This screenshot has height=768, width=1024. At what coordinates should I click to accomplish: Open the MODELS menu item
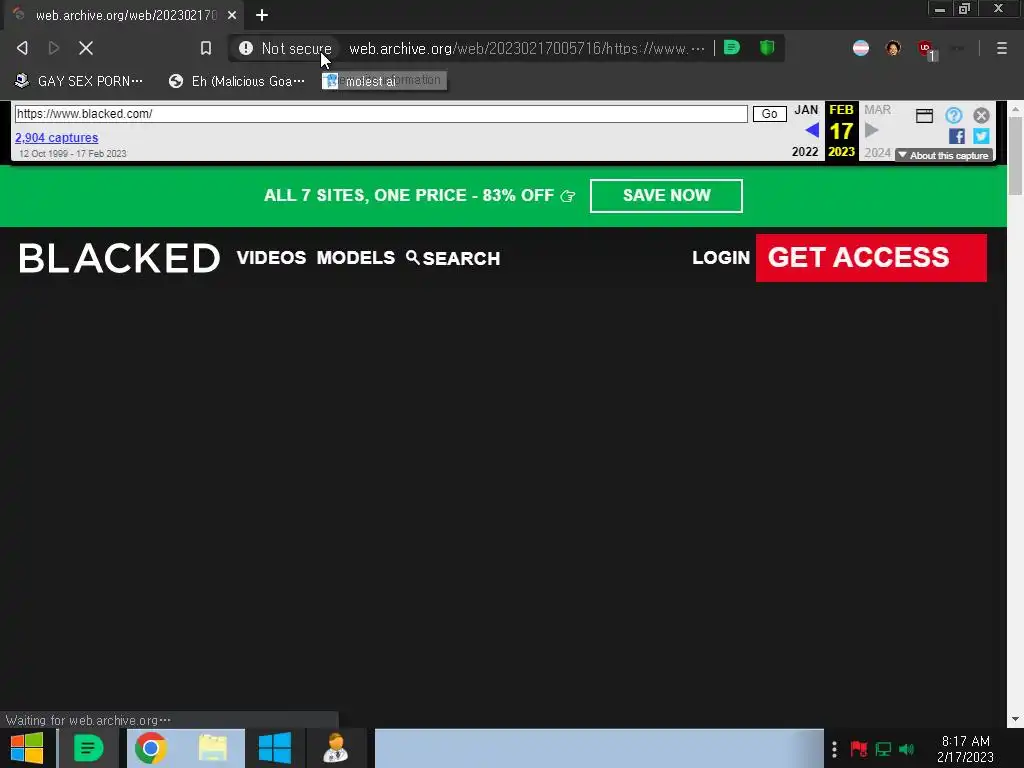click(x=355, y=257)
